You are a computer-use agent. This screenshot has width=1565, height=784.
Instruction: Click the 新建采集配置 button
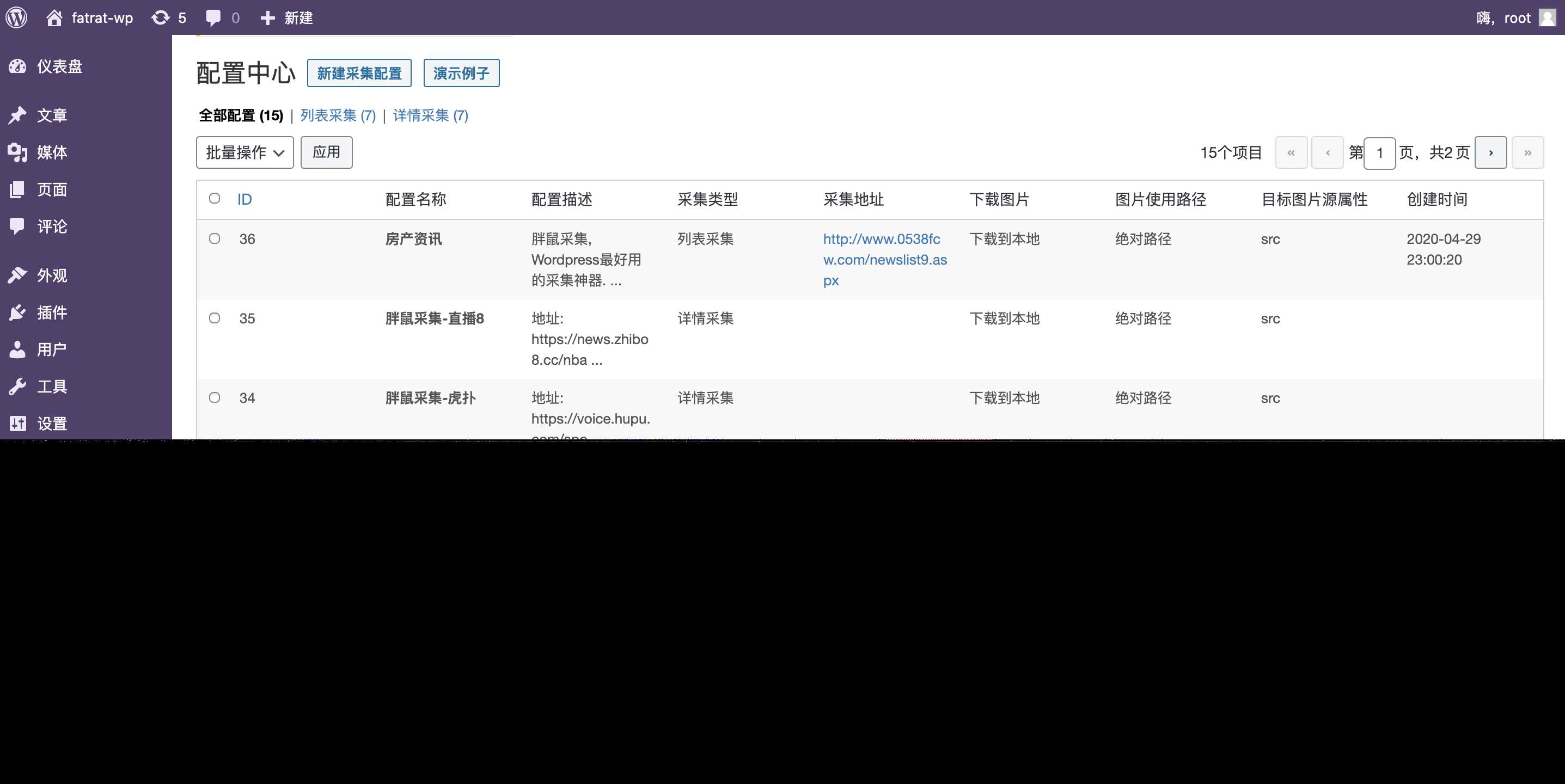tap(358, 73)
